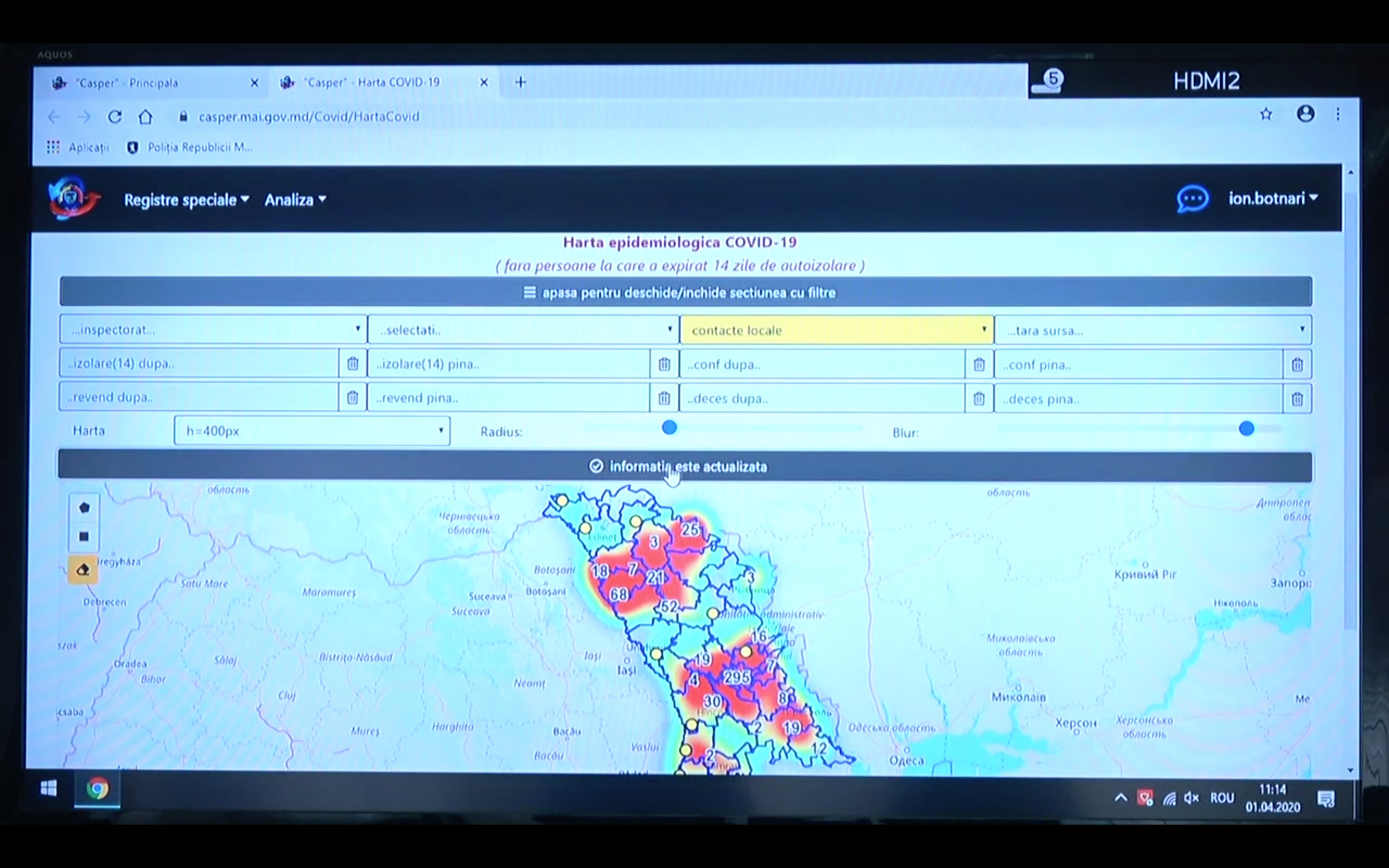Screen dimensions: 1389x868
Task: Bookmark this page with star icon
Action: [1266, 114]
